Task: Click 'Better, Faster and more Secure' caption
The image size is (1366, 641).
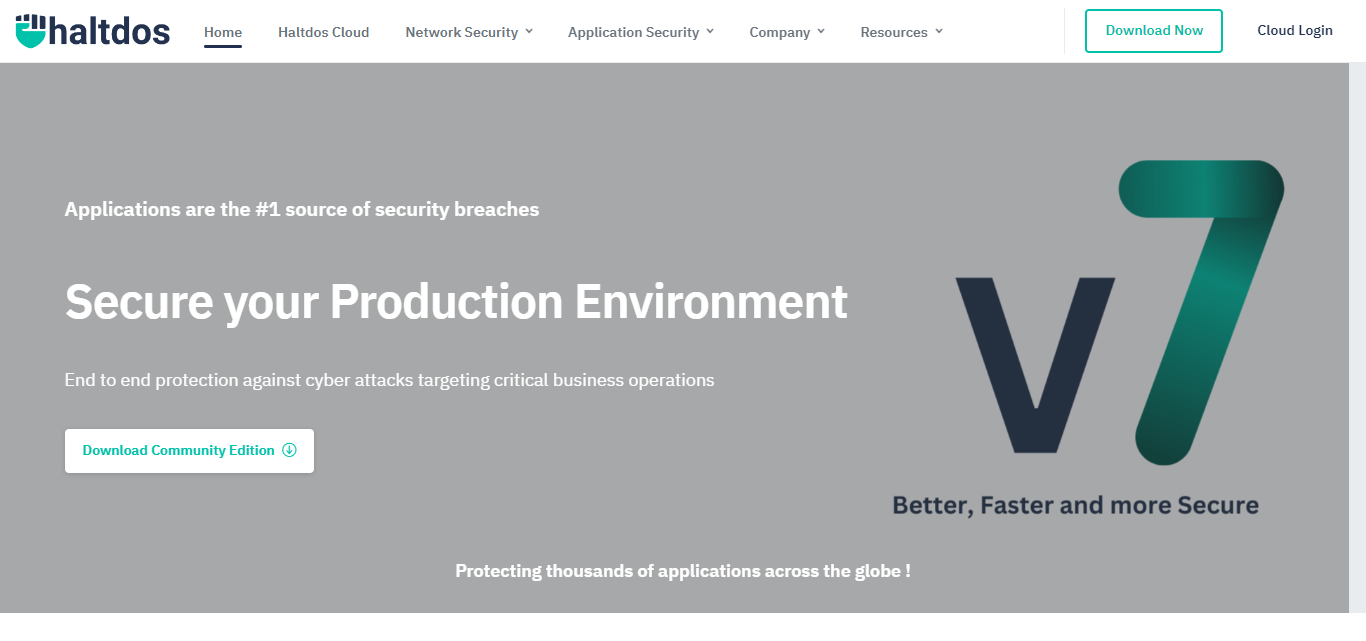Action: pyautogui.click(x=1075, y=505)
